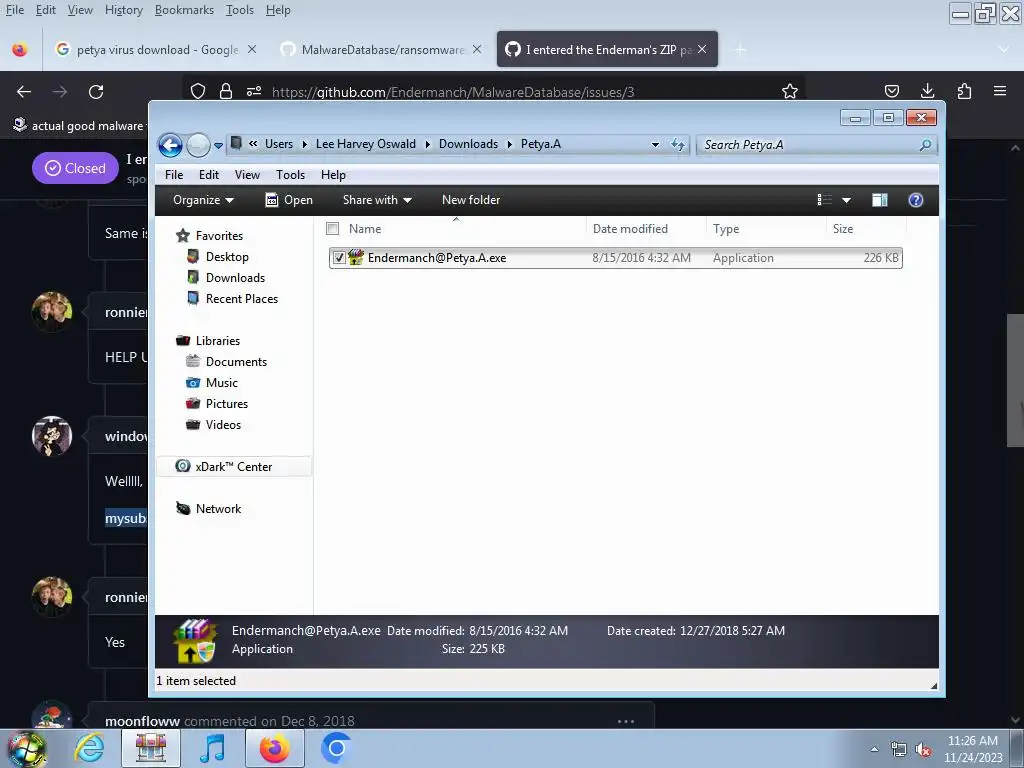Viewport: 1024px width, 768px height.
Task: Close the I entered the Enderman's ZIP tab
Action: click(x=702, y=49)
